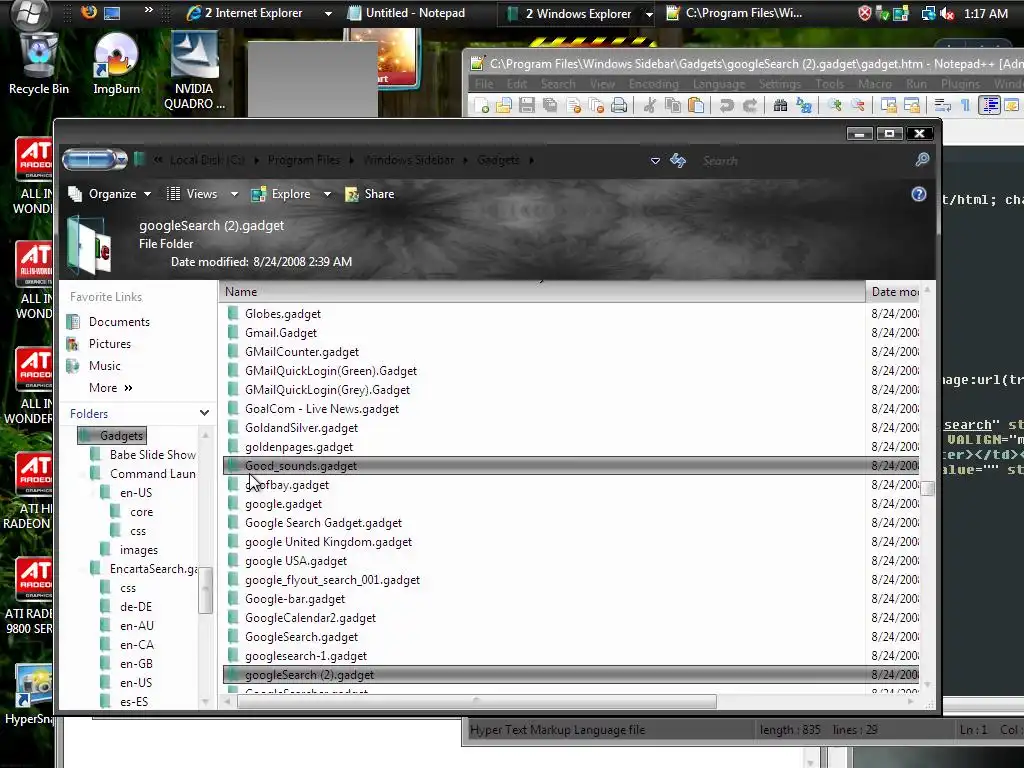Click Share button in Explorer toolbar
This screenshot has width=1024, height=768.
pos(370,194)
